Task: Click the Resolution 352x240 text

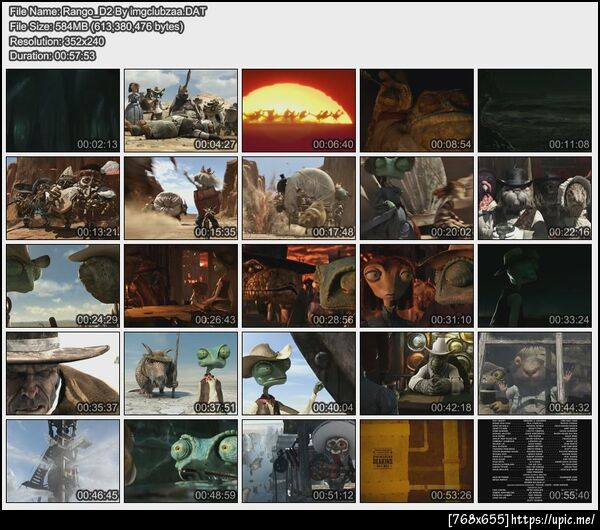Action: tap(57, 41)
